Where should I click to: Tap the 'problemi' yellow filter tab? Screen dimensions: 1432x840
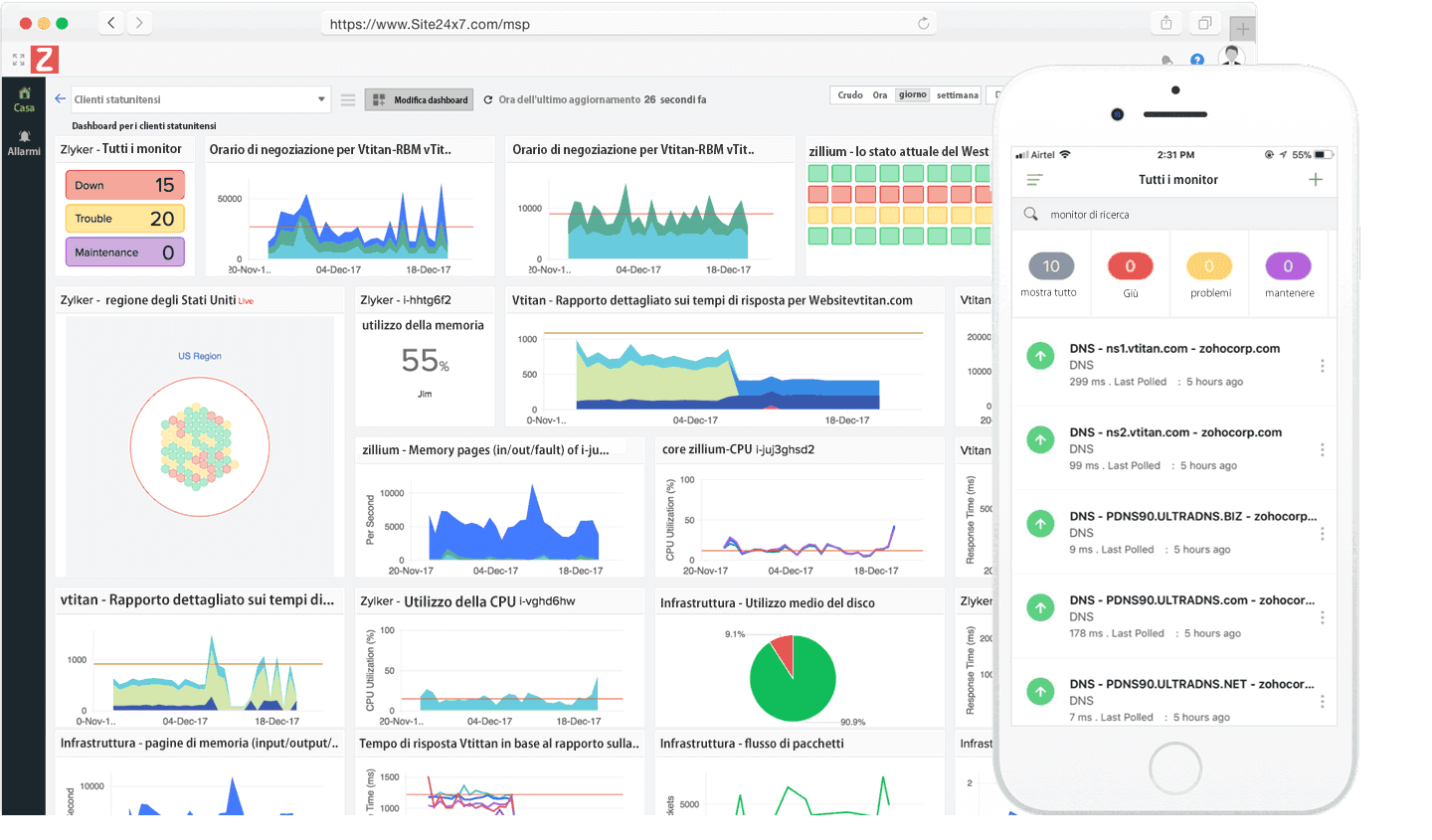[x=1209, y=266]
